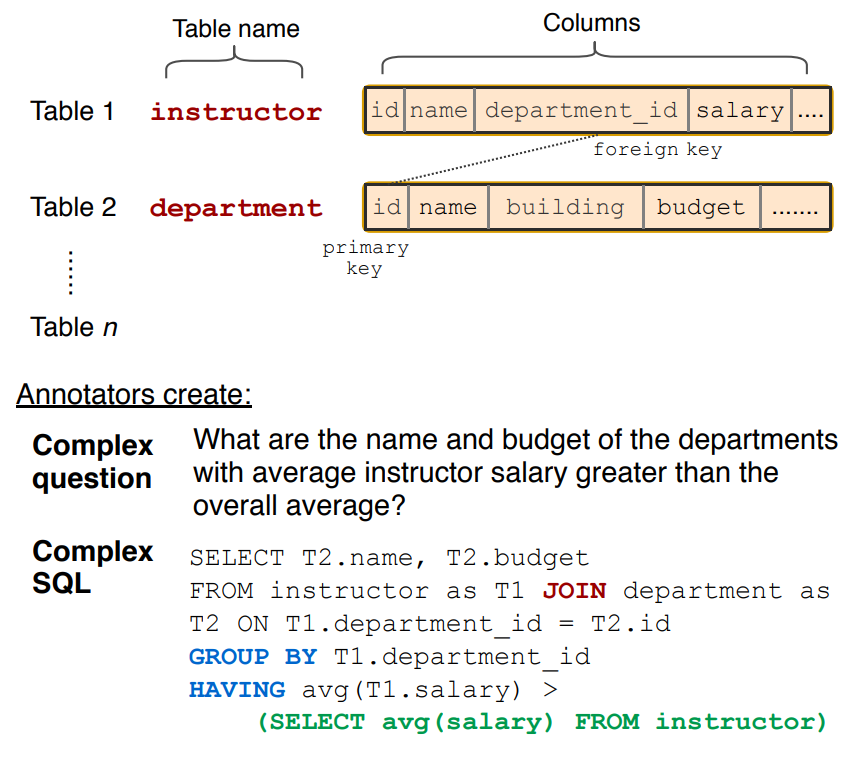Viewport: 859px width, 766px height.
Task: Click the id primary key cell in department
Action: click(x=387, y=207)
